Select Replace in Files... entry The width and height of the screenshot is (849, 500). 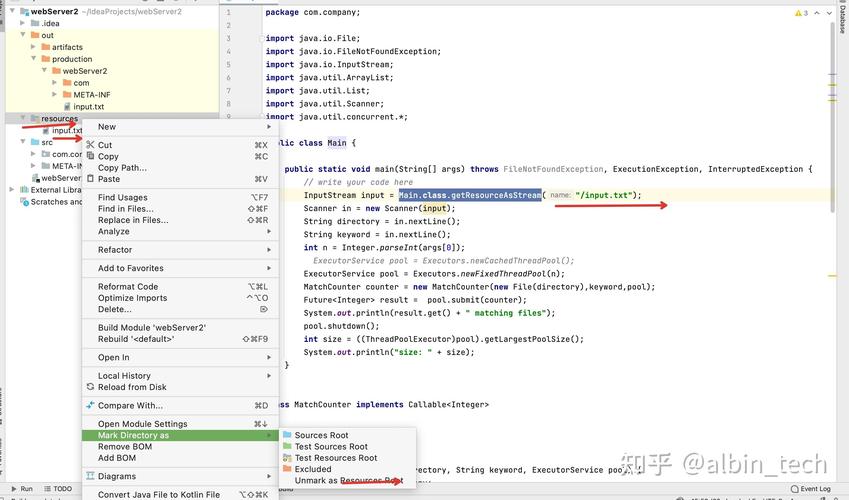(x=180, y=220)
